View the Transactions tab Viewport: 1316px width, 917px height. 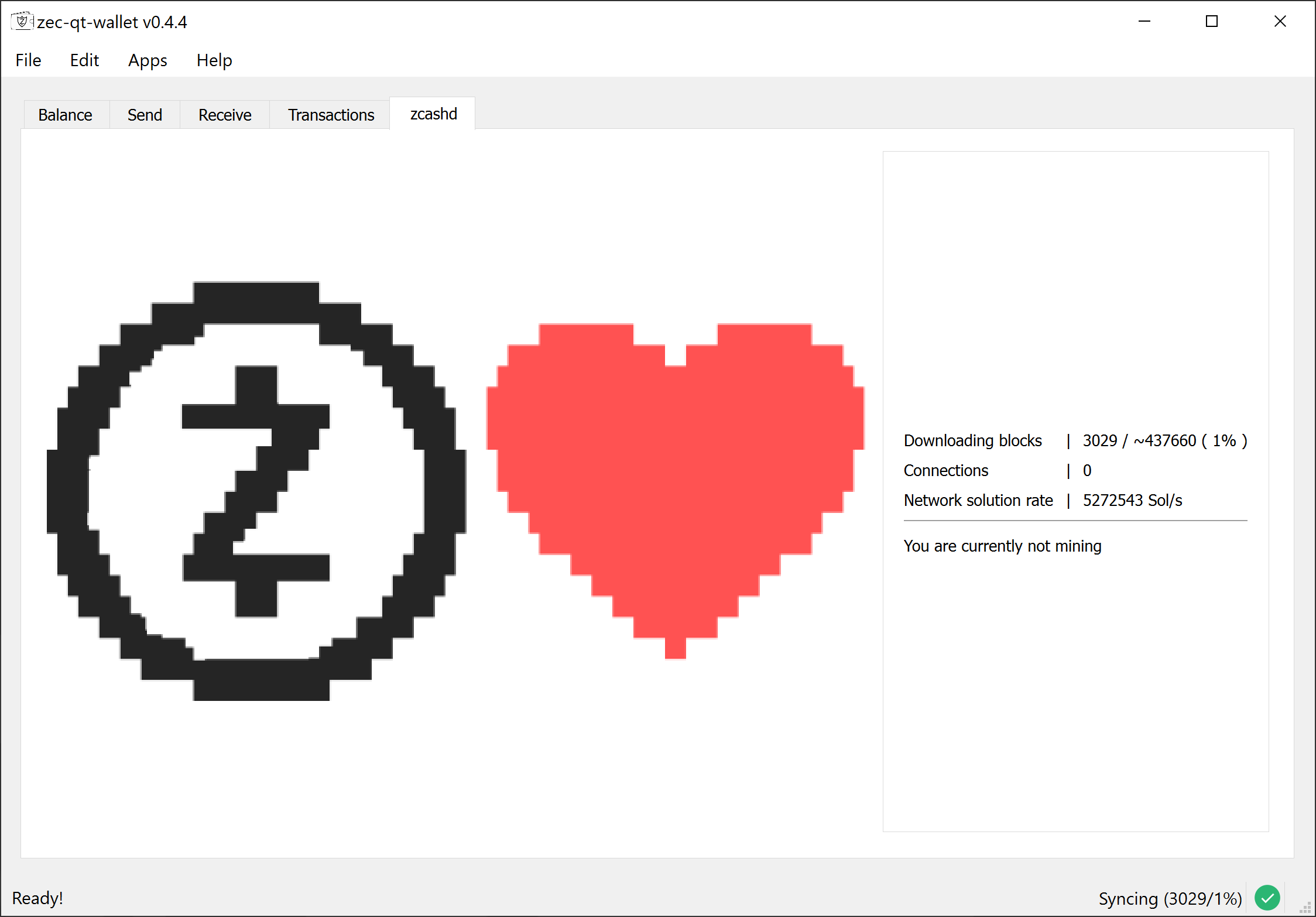click(x=331, y=115)
